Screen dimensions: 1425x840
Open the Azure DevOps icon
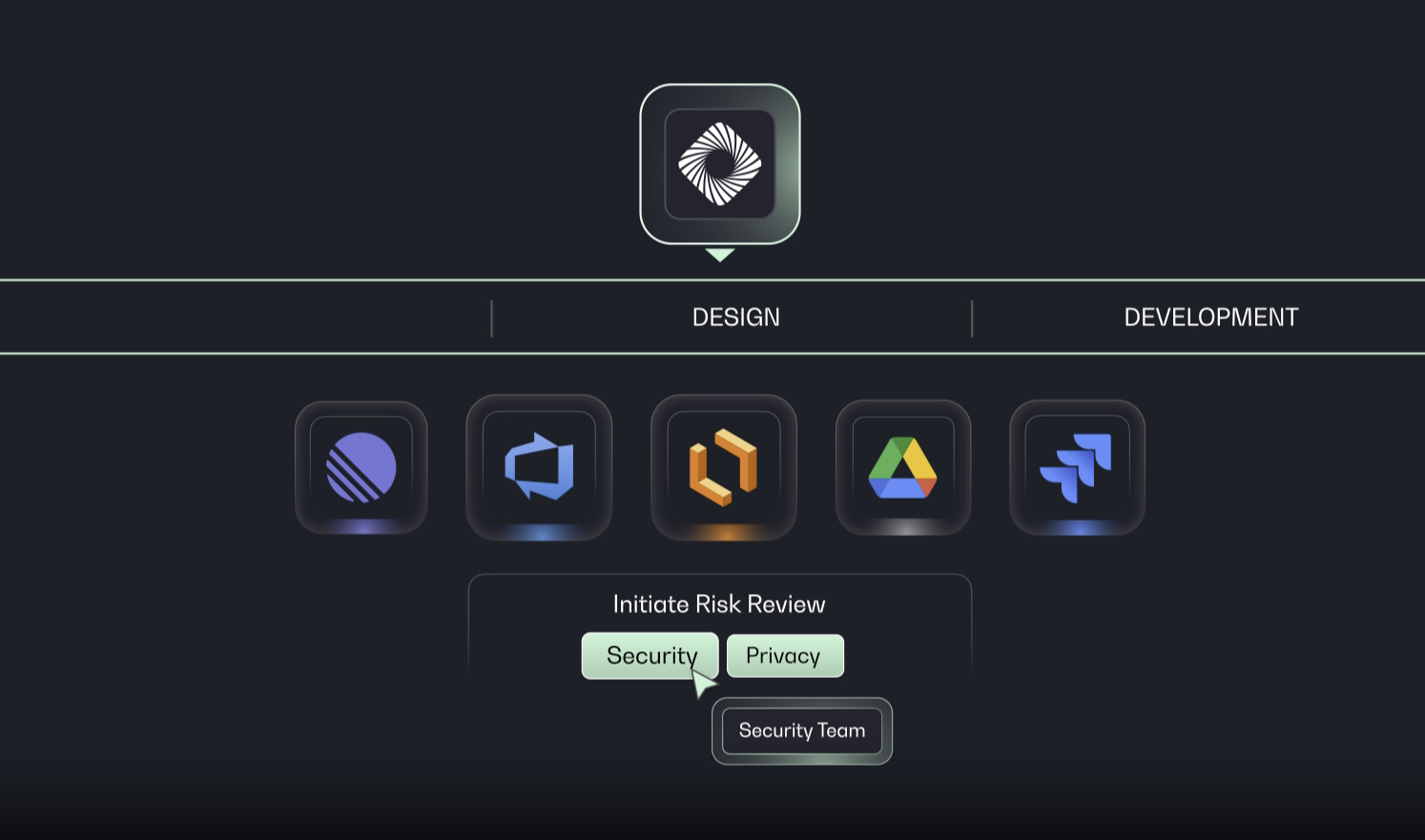(539, 467)
